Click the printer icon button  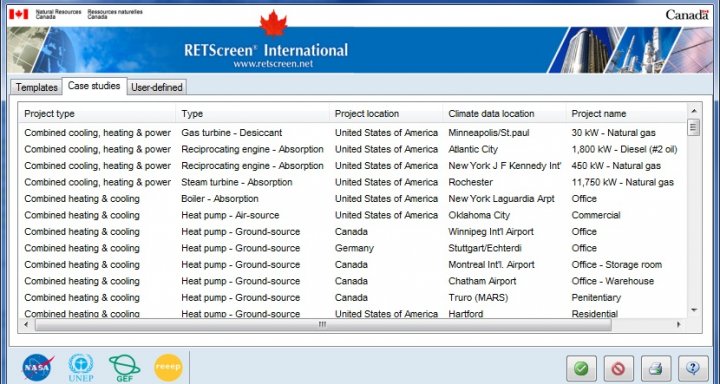pos(656,368)
